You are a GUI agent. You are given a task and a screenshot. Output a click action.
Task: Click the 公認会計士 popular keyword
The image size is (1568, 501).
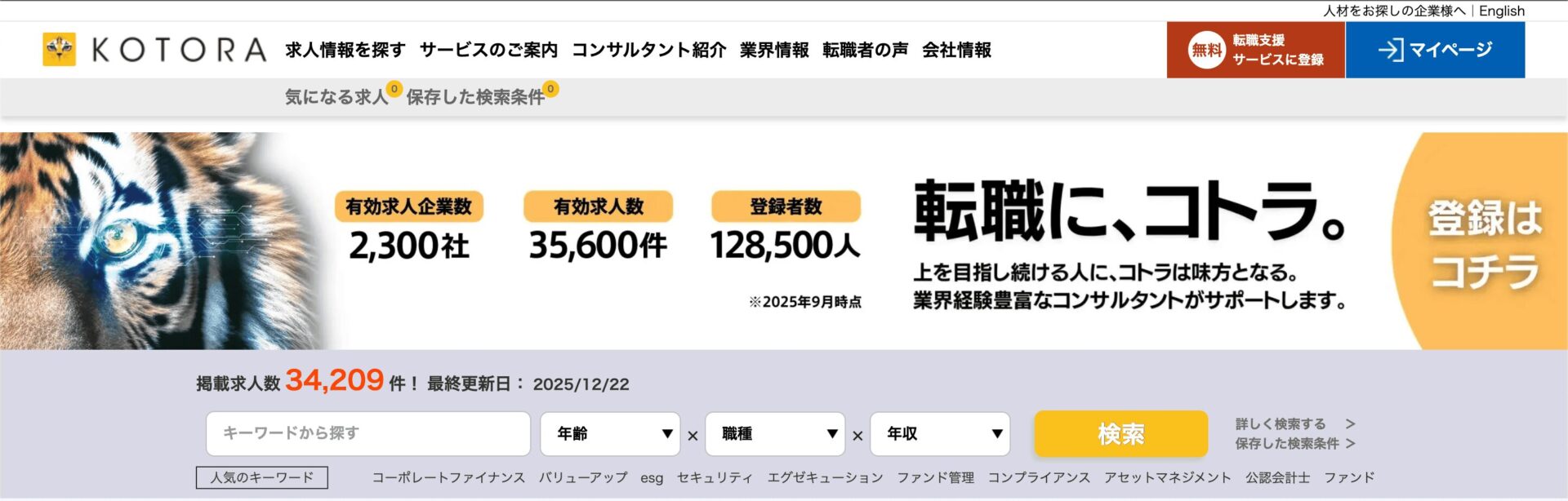[x=1277, y=478]
